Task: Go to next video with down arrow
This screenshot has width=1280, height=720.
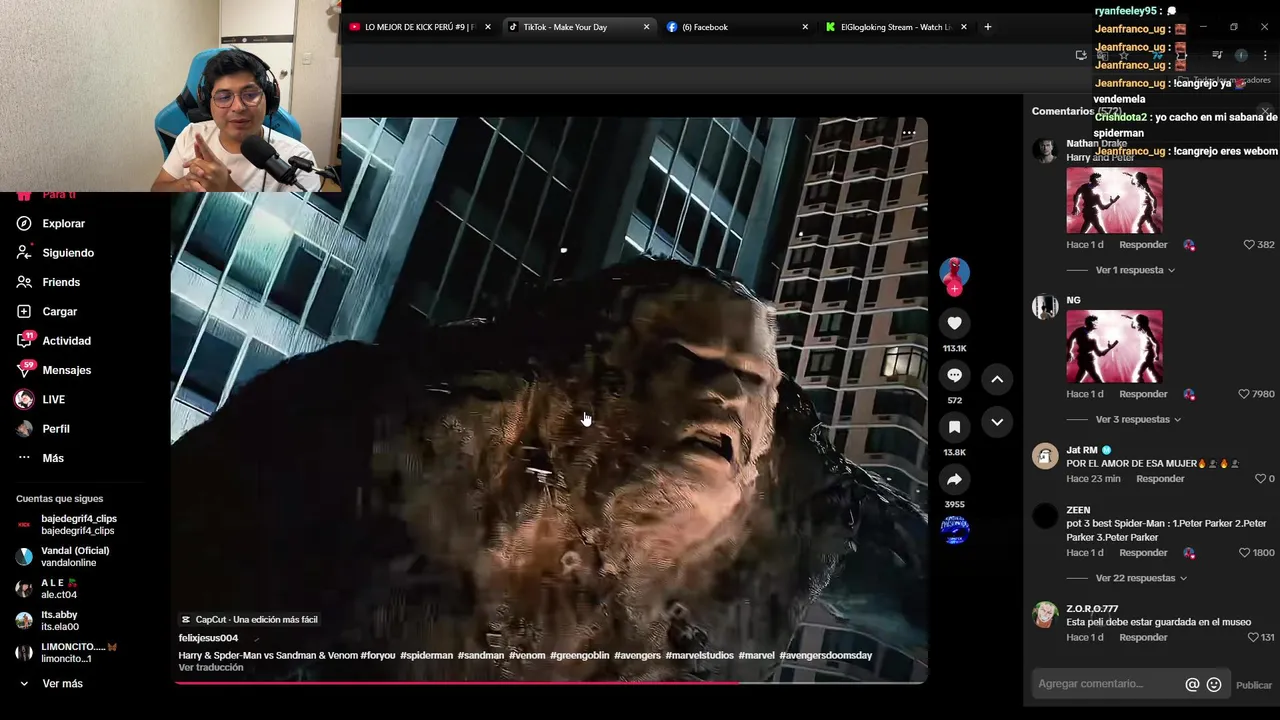Action: (x=997, y=422)
